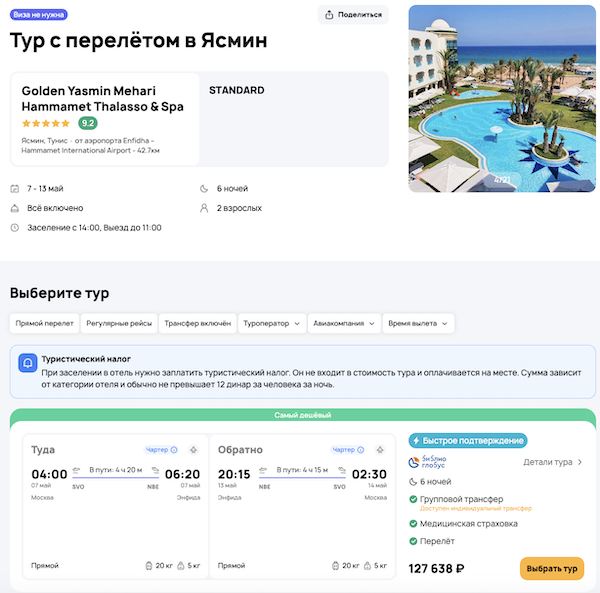Expand the Авиакомпания dropdown filter

click(344, 323)
